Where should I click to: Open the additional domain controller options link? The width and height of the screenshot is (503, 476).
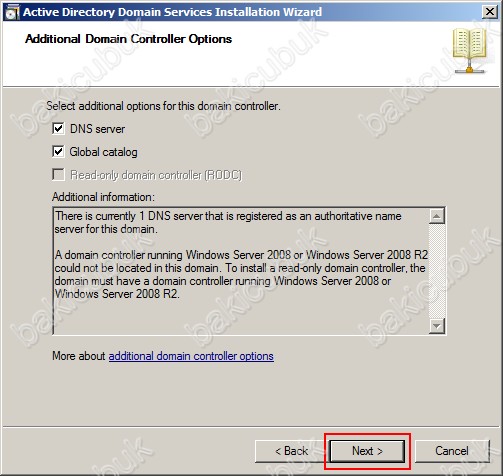191,356
